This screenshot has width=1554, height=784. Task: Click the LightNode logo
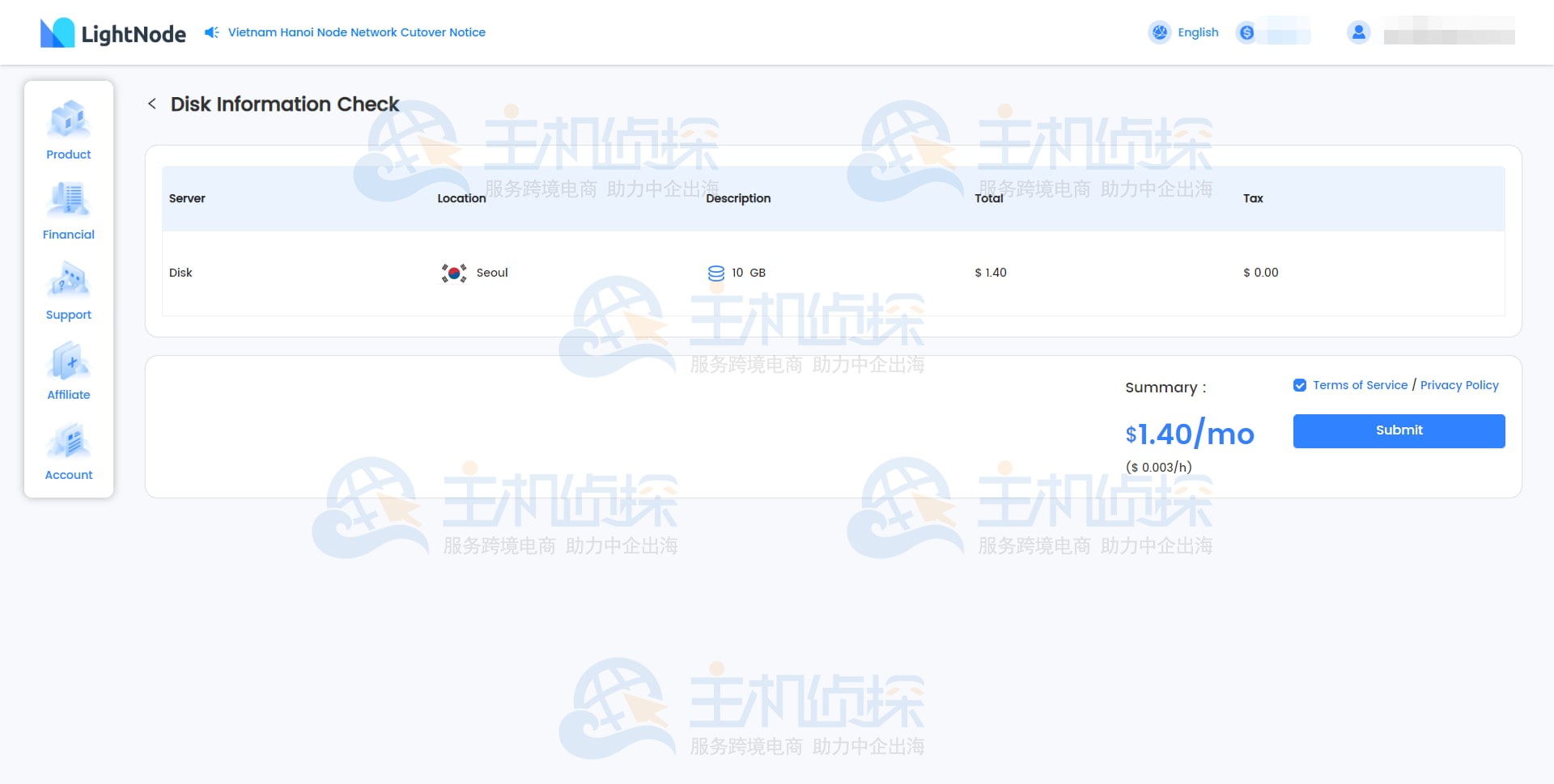point(113,32)
